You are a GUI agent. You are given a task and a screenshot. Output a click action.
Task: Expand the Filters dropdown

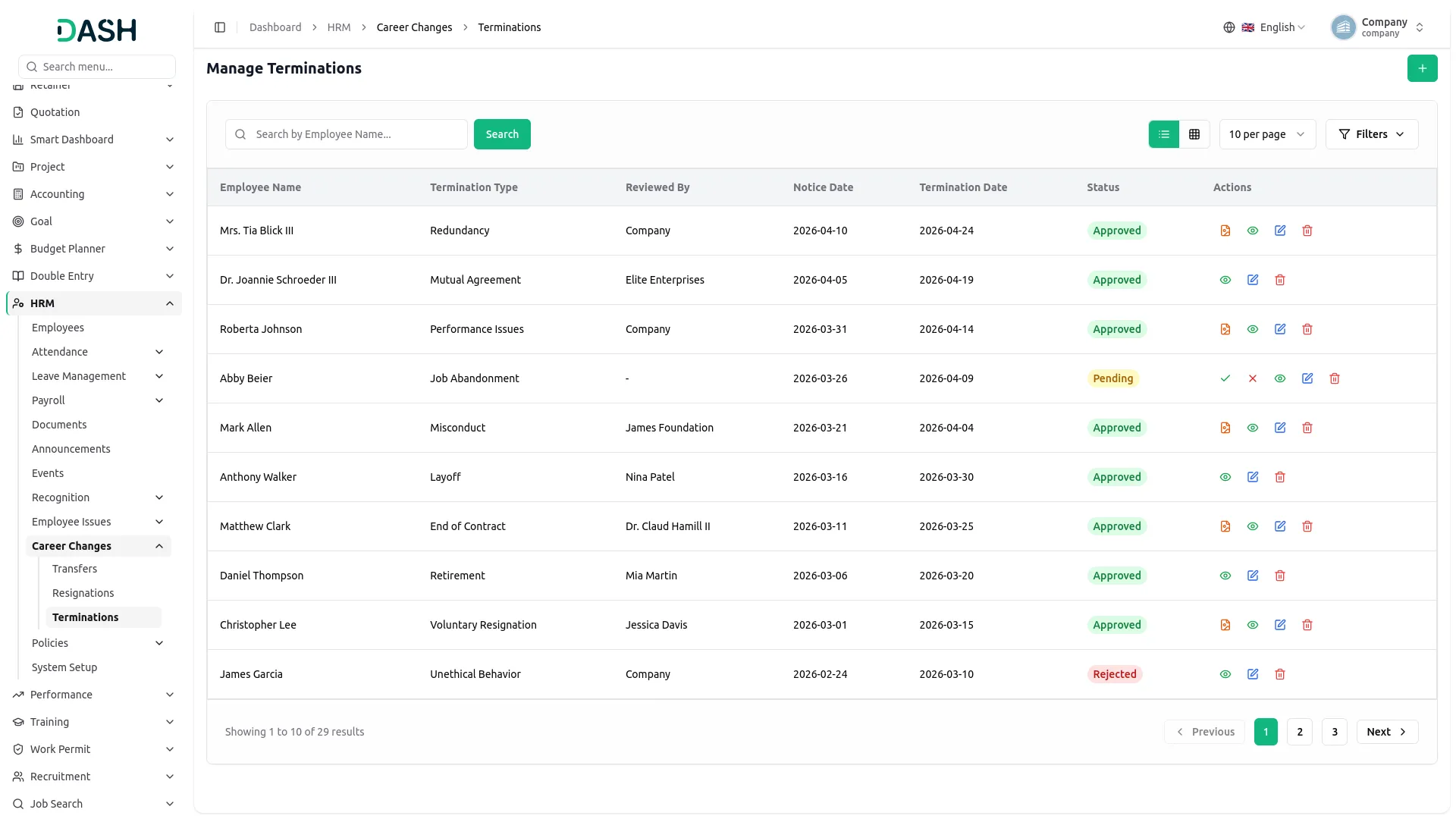click(x=1371, y=134)
